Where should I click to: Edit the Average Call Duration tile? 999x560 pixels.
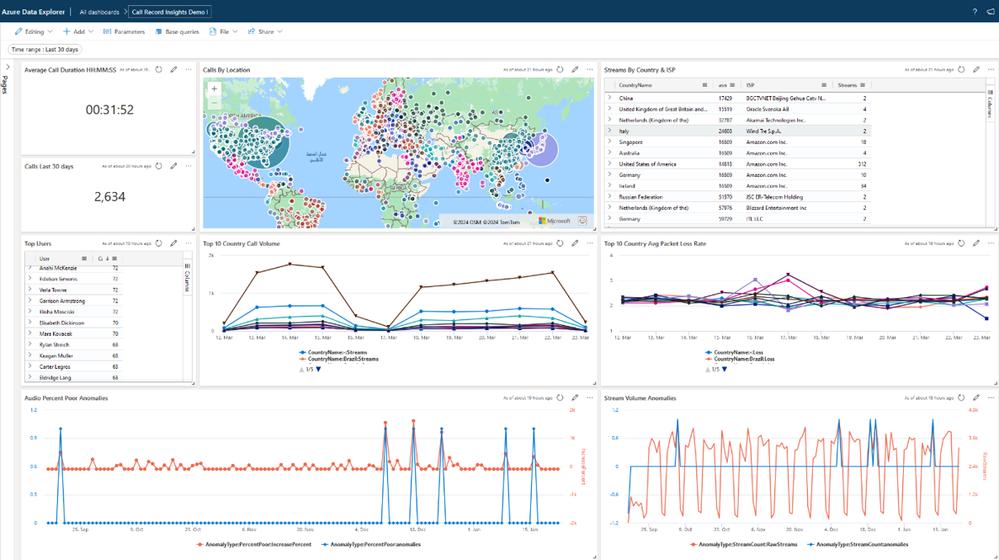[x=173, y=69]
